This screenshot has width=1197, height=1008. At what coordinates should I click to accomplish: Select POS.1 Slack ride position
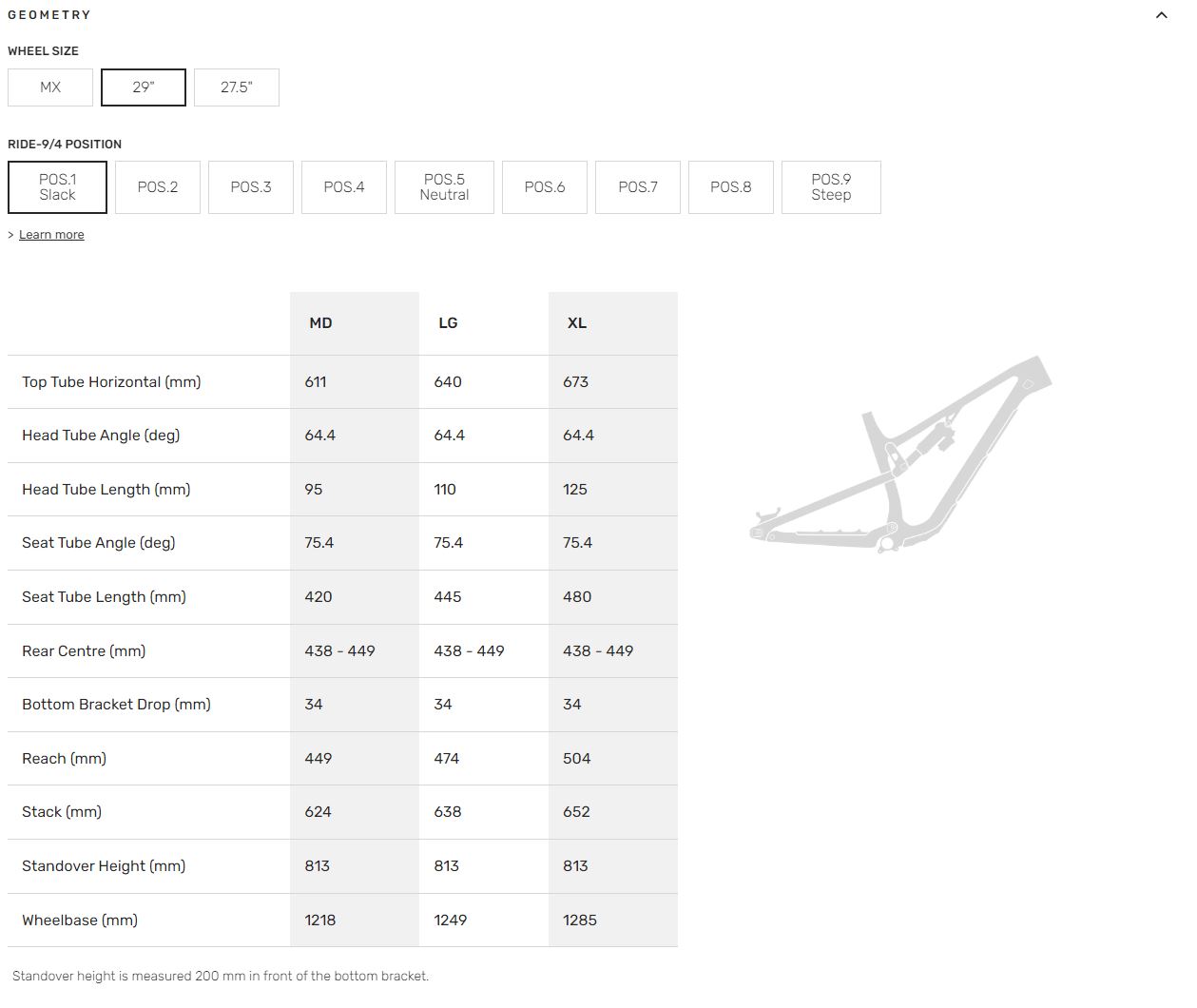click(57, 187)
